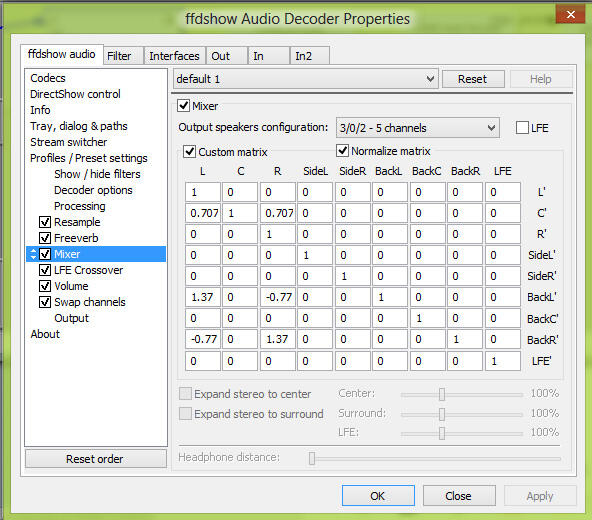Select Stream switcher in sidebar
The height and width of the screenshot is (520, 592).
tap(68, 142)
